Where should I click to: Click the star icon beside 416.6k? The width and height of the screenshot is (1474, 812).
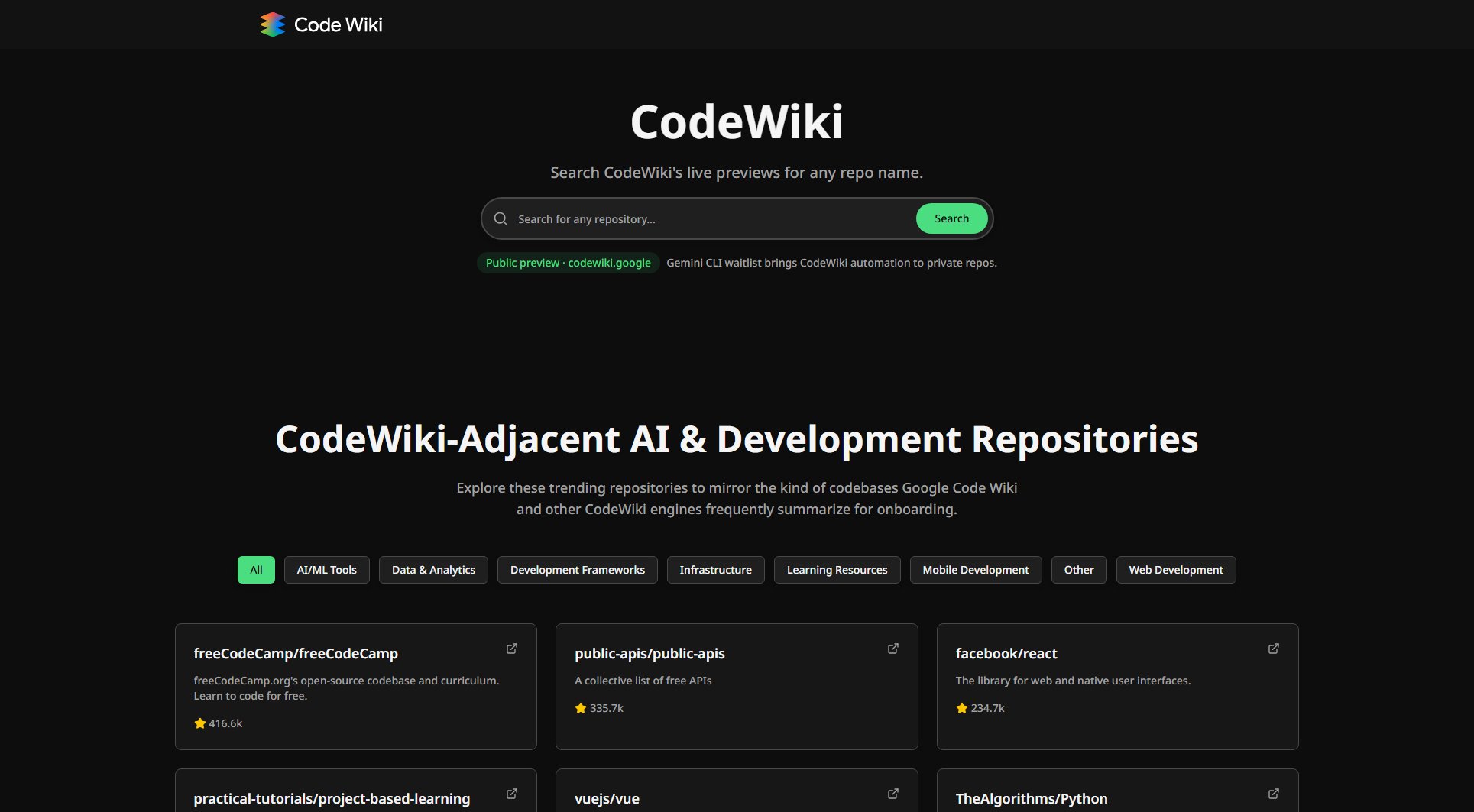pos(199,723)
